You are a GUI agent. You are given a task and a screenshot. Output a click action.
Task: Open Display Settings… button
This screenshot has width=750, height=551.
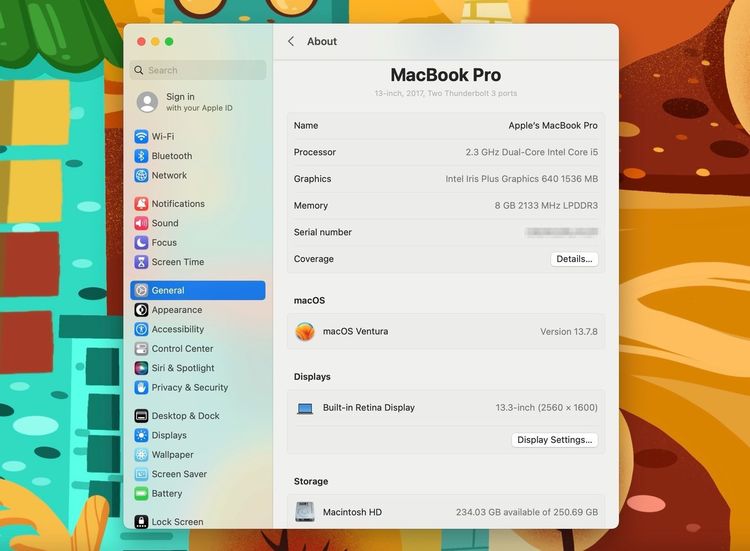point(554,440)
